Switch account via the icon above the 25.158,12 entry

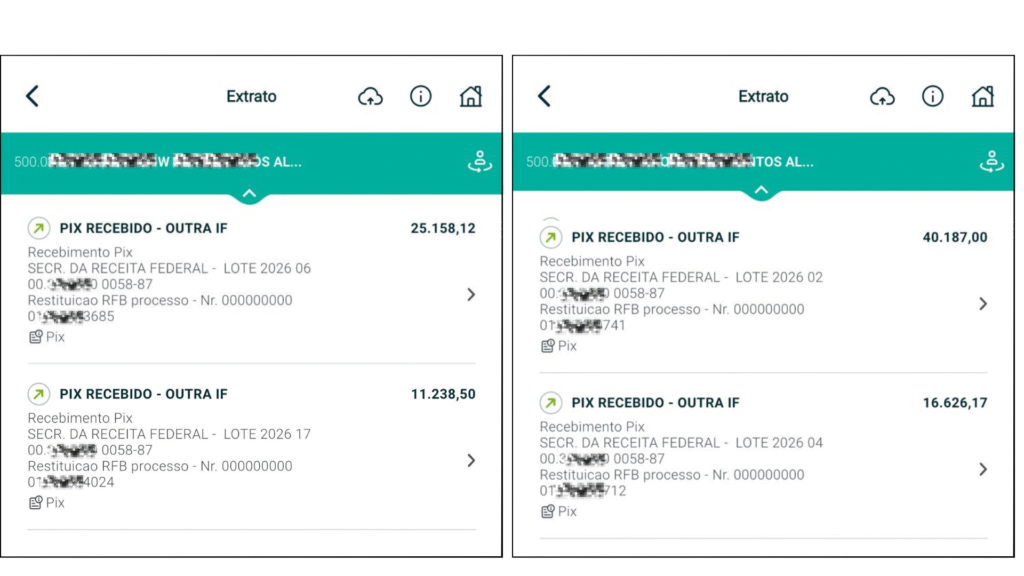pyautogui.click(x=480, y=162)
